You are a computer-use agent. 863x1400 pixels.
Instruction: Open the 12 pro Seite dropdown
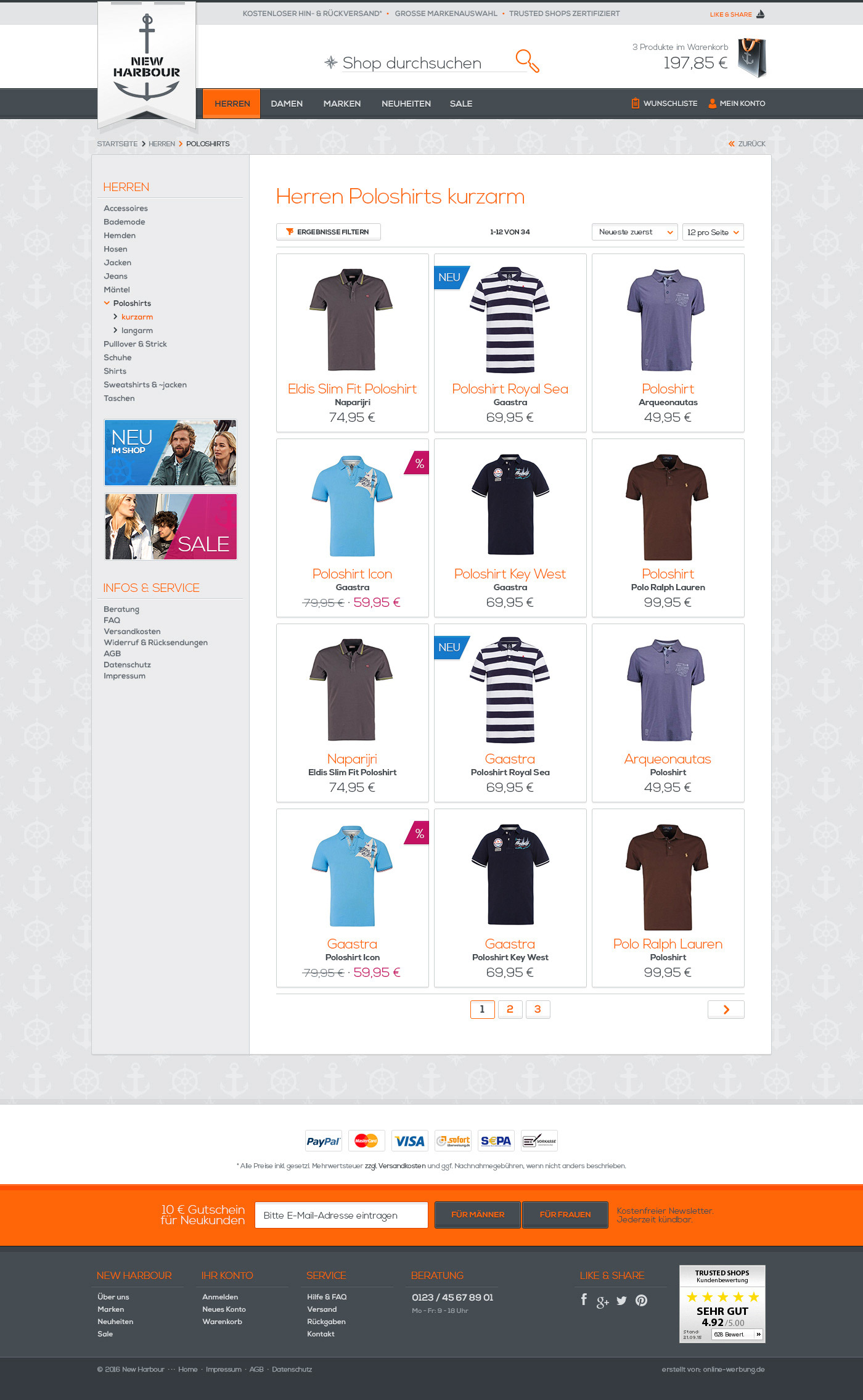(x=713, y=232)
